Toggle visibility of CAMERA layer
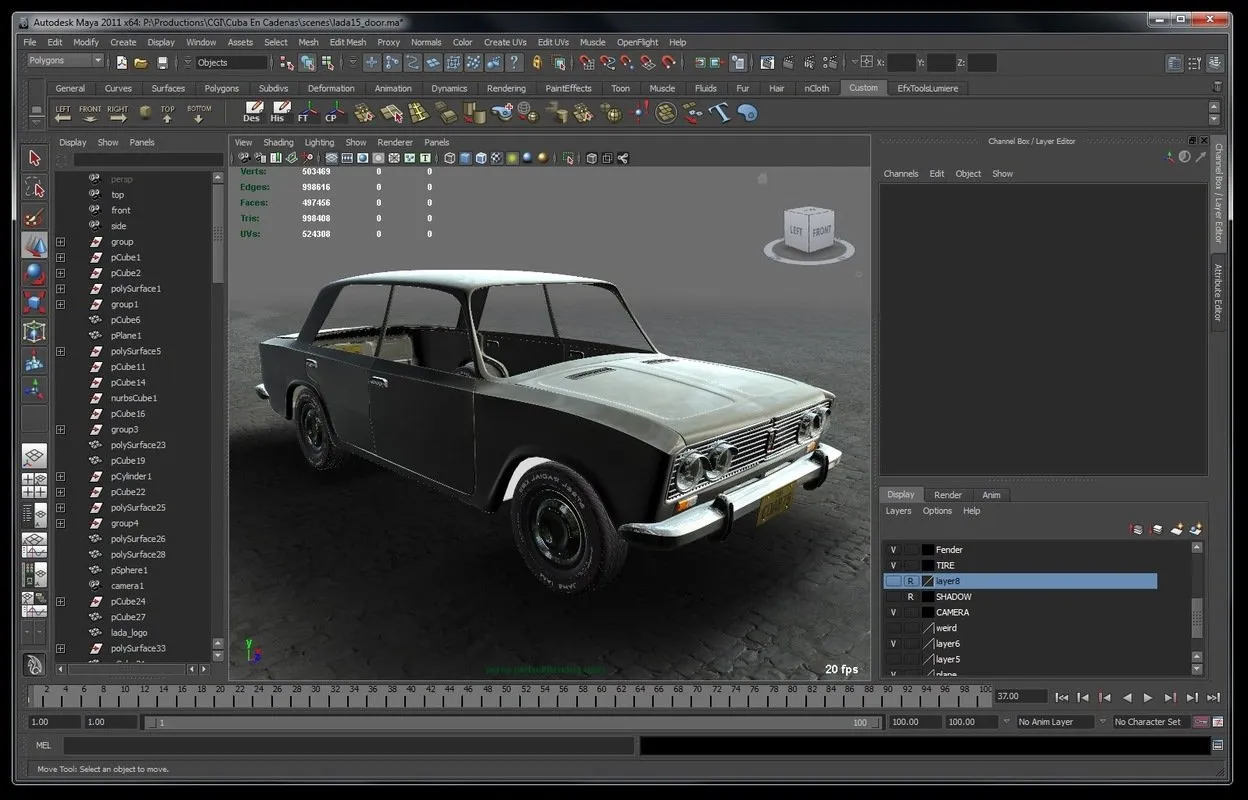Viewport: 1248px width, 800px height. click(x=893, y=612)
